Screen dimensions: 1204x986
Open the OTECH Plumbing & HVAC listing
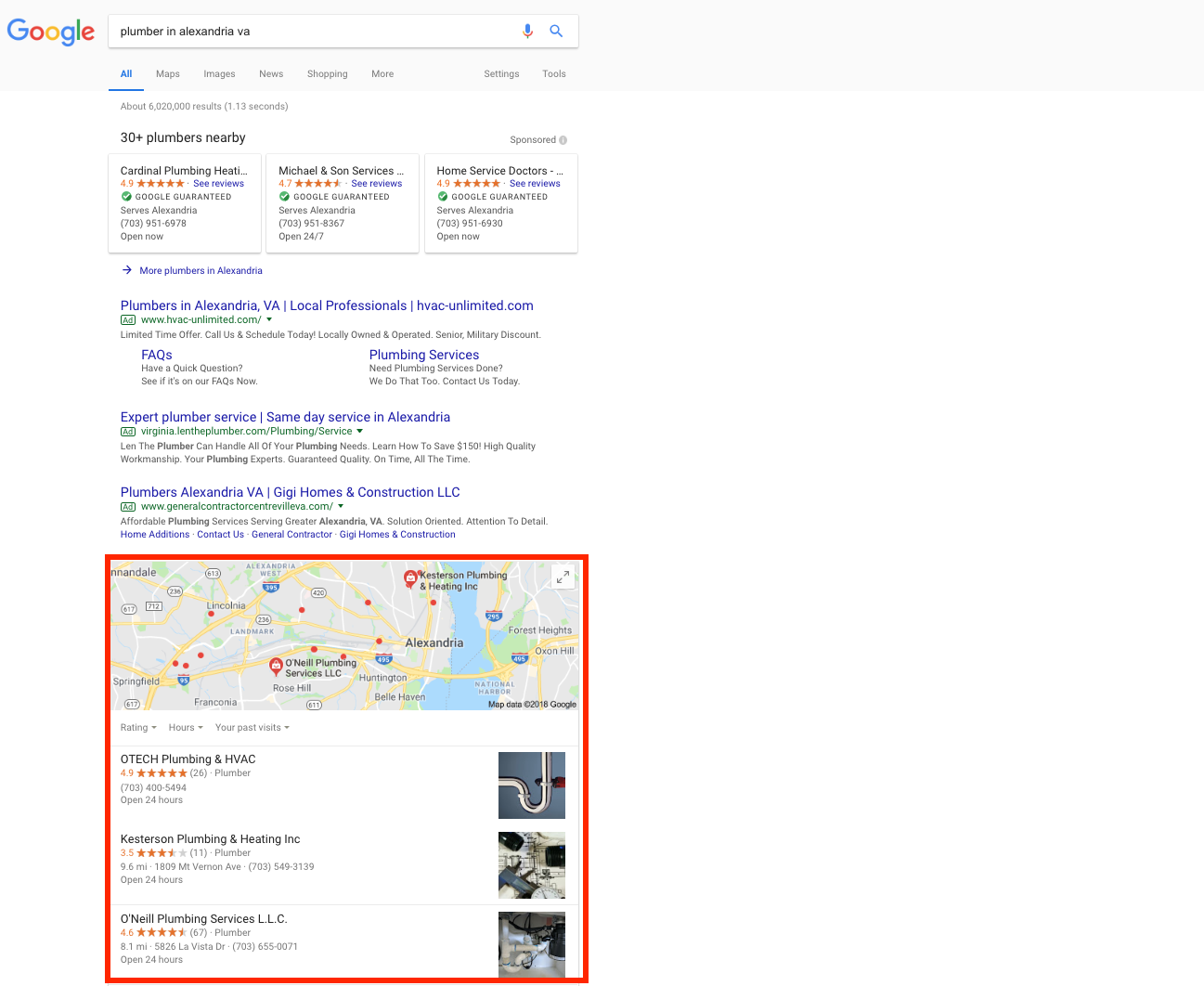tap(188, 759)
